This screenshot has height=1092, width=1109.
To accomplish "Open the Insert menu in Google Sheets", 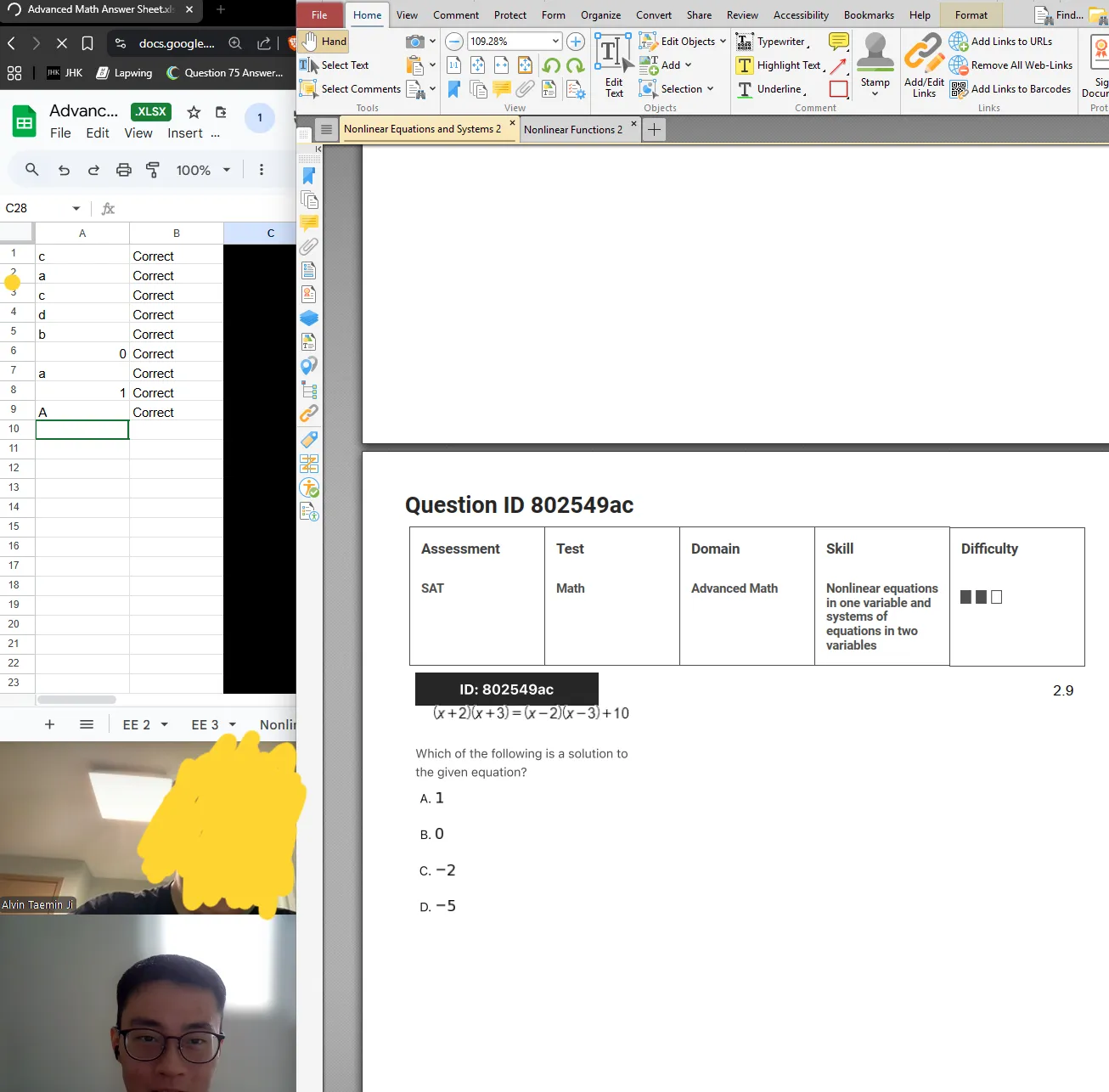I will coord(185,132).
